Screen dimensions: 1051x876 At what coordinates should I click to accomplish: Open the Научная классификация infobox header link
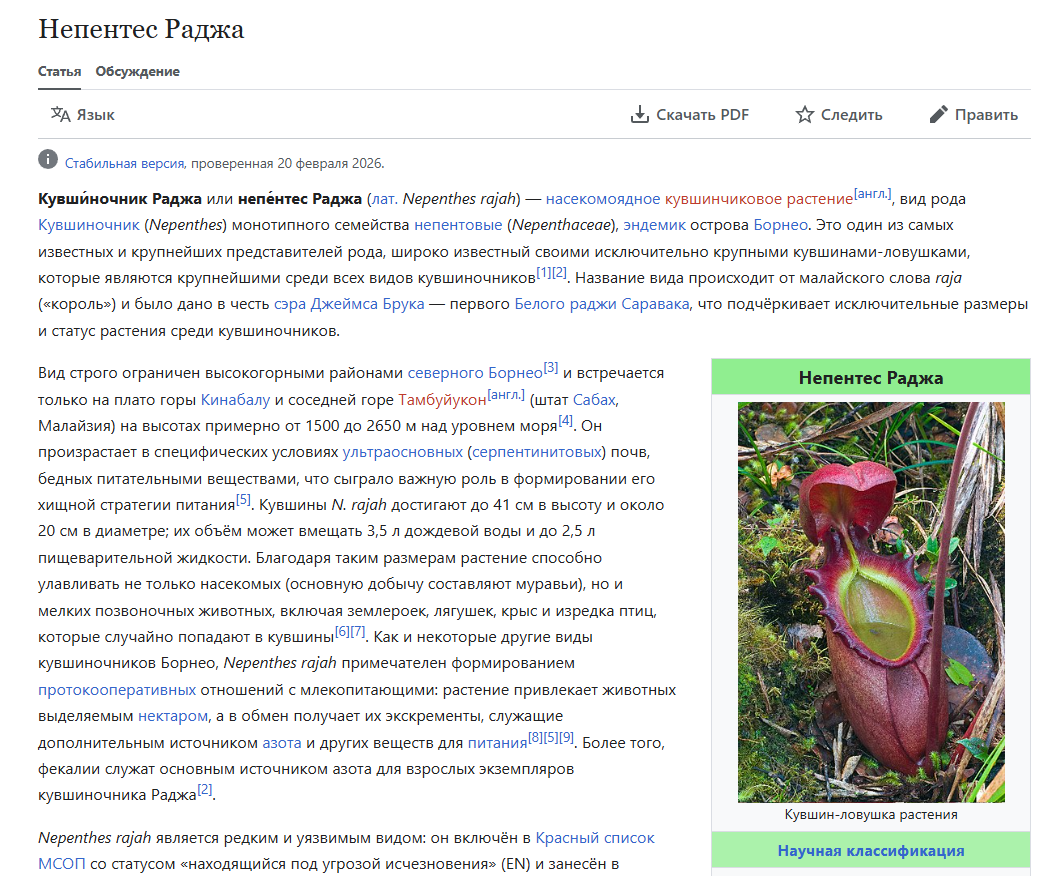(x=871, y=851)
